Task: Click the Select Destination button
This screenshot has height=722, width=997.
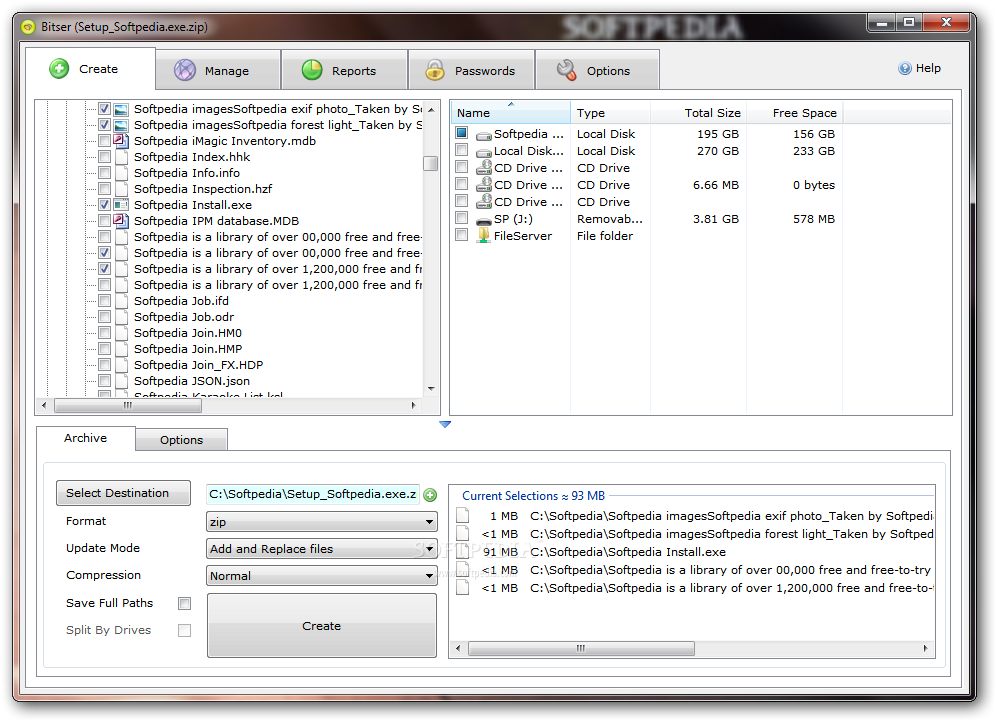Action: tap(123, 493)
